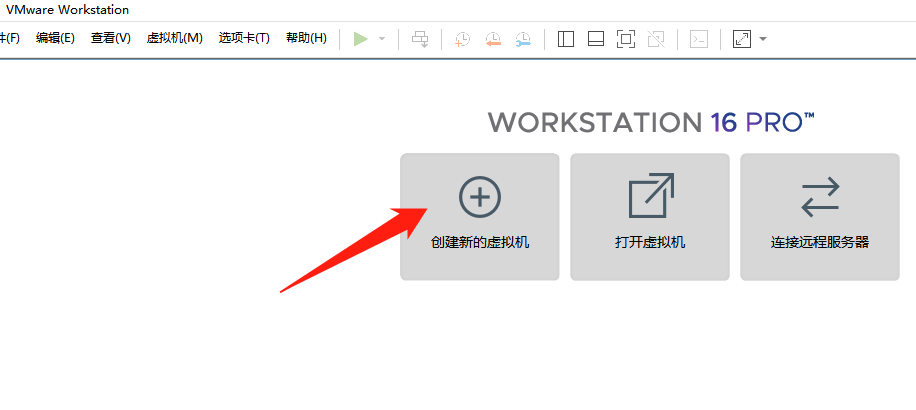
Task: Click the stretch guest display icon
Action: coord(741,39)
